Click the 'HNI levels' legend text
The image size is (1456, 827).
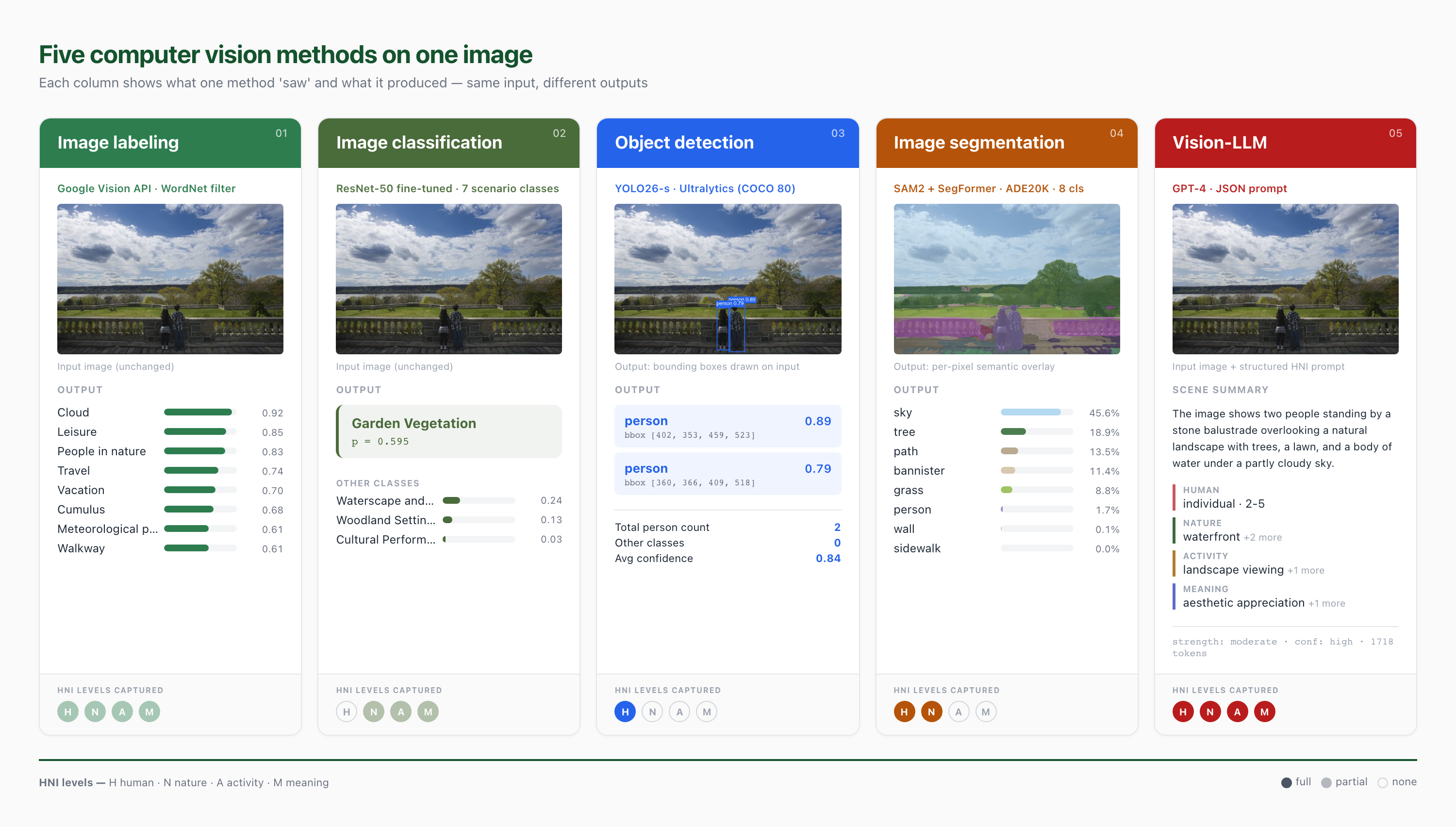pyautogui.click(x=184, y=783)
